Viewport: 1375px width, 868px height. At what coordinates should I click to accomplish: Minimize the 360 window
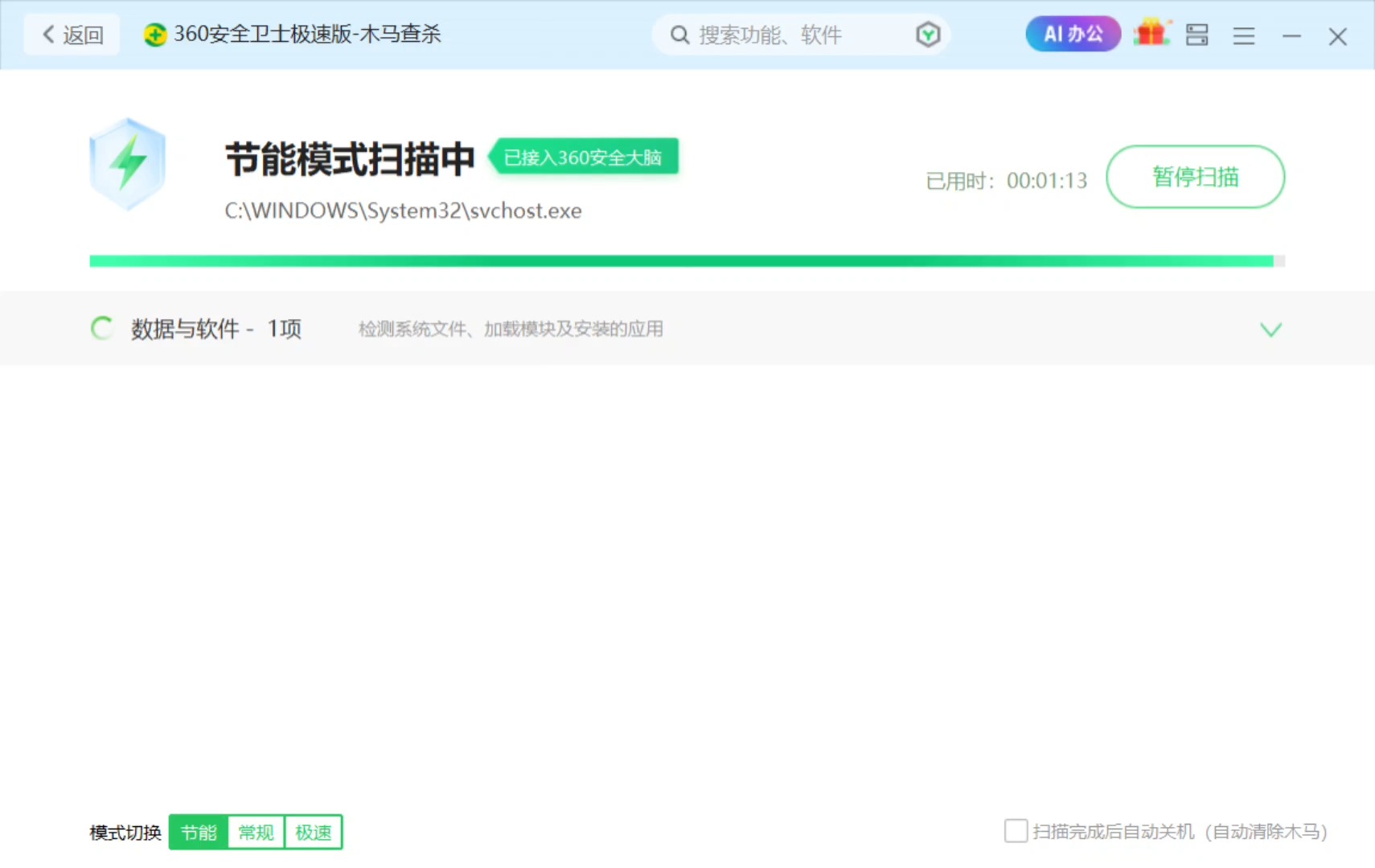(1291, 36)
